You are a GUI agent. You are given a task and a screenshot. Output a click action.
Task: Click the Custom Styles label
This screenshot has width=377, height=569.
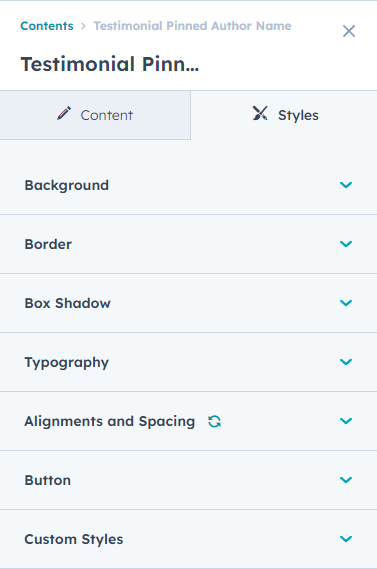(74, 539)
